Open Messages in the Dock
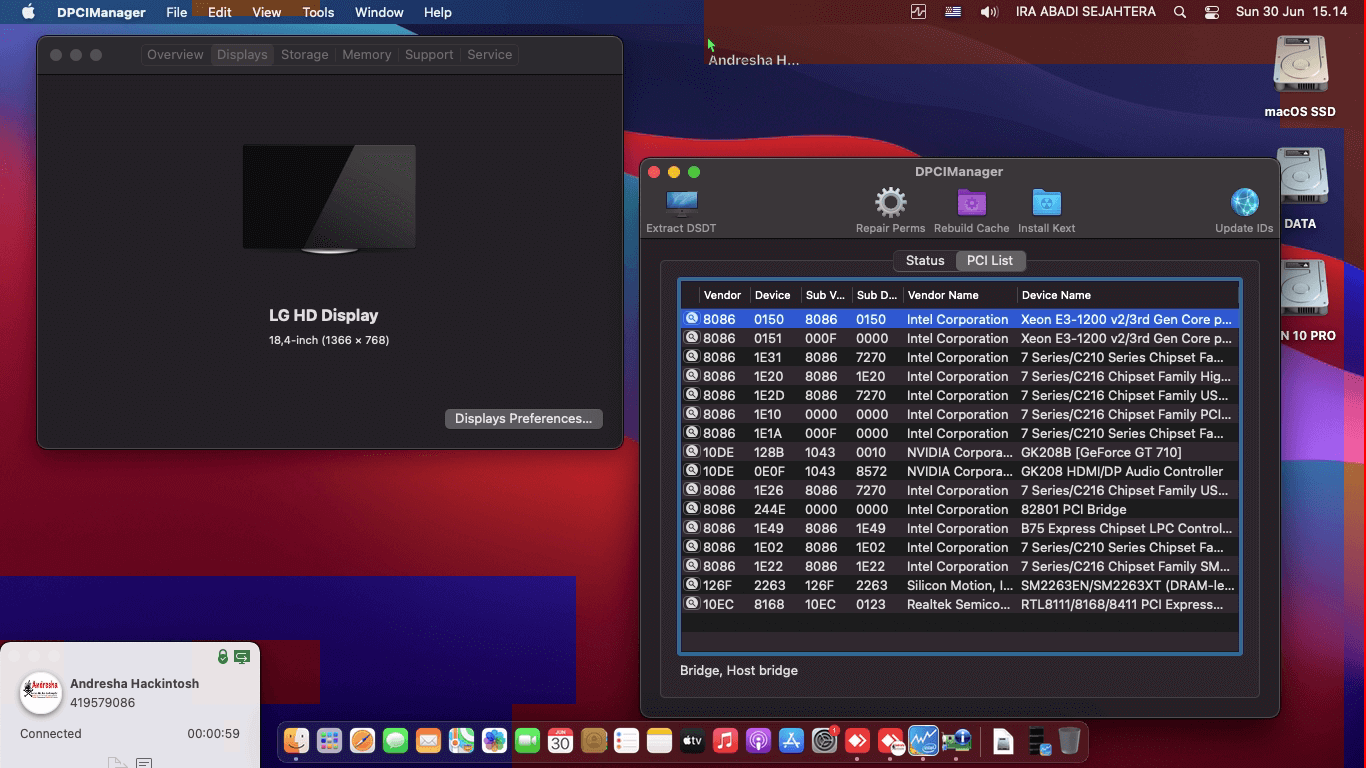1366x768 pixels. point(395,741)
